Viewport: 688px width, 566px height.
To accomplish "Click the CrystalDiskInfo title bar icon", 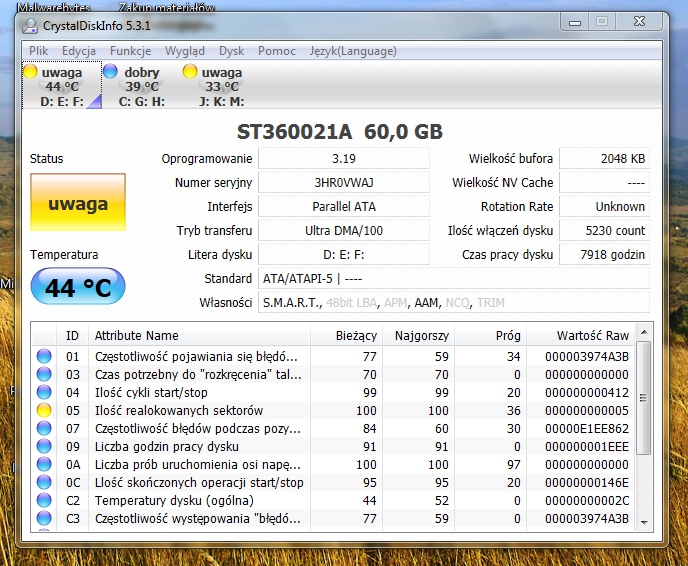I will pyautogui.click(x=30, y=26).
